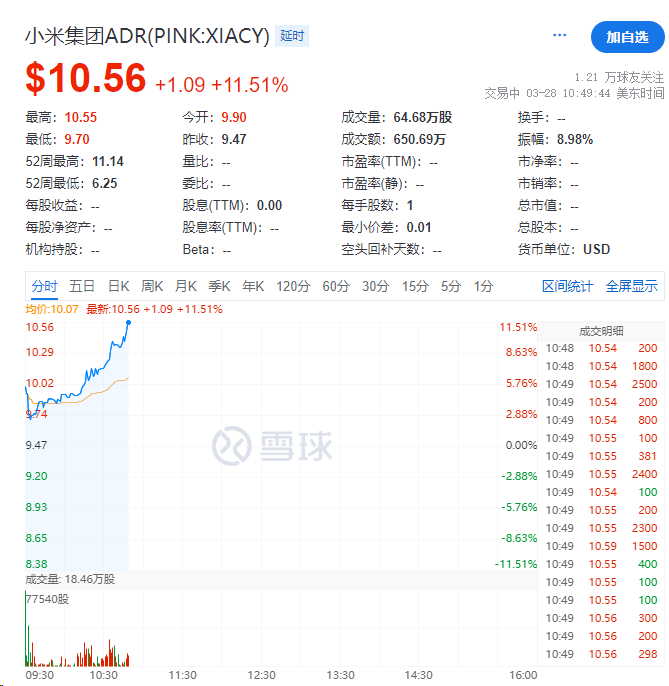Click the 货币单位 USD value
669x686 pixels.
(x=596, y=249)
